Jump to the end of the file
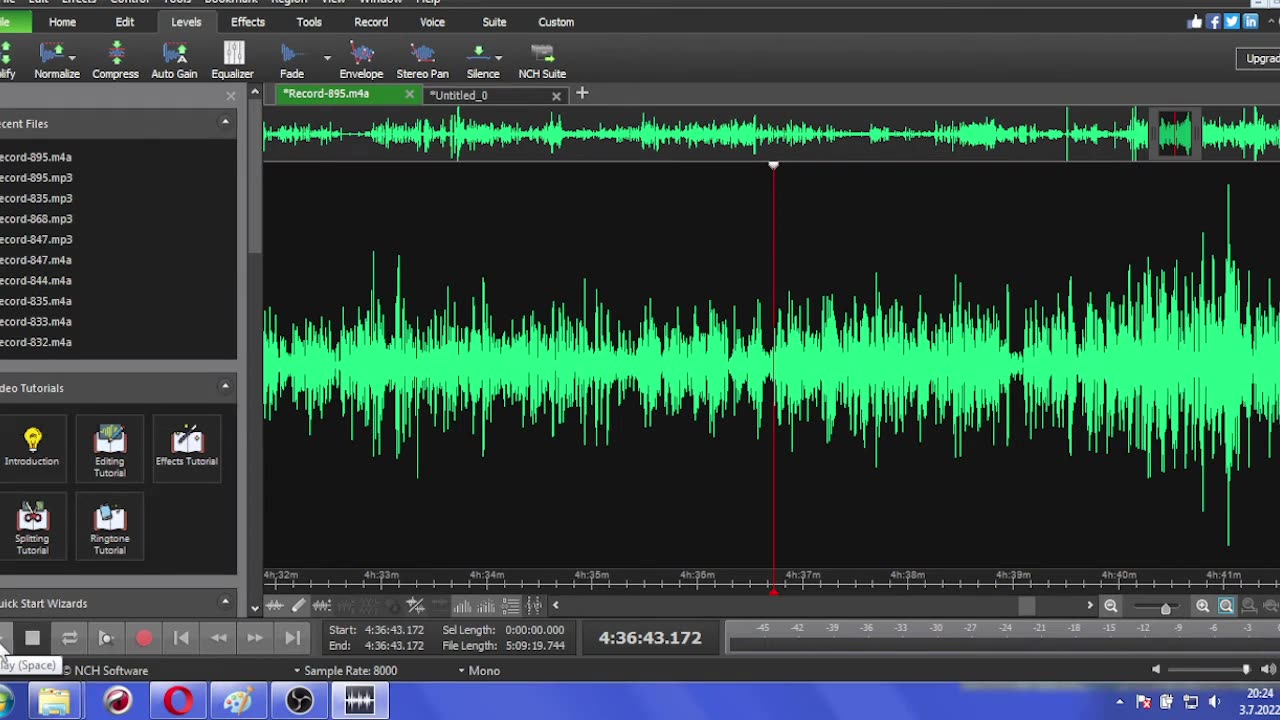The height and width of the screenshot is (720, 1280). 292,638
